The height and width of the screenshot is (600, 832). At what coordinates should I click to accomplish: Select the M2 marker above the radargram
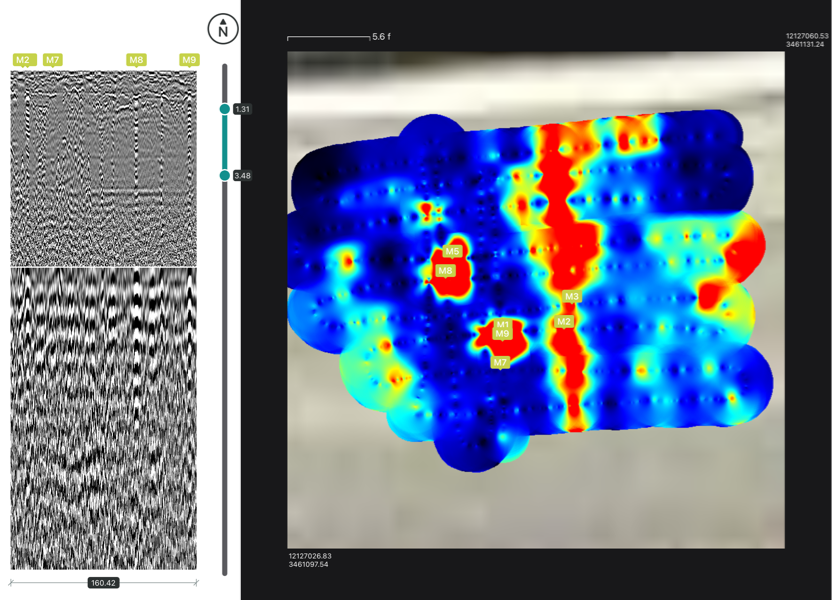click(x=22, y=60)
